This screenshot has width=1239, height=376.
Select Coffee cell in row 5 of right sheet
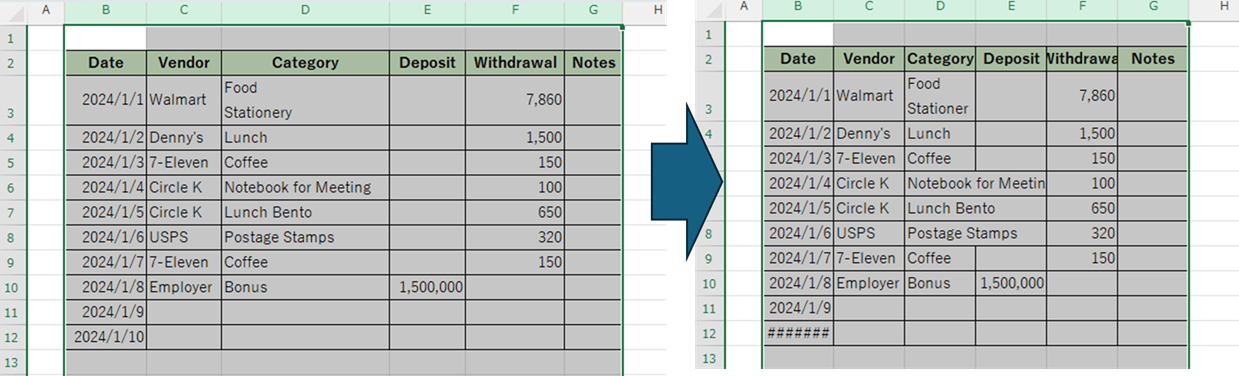940,158
